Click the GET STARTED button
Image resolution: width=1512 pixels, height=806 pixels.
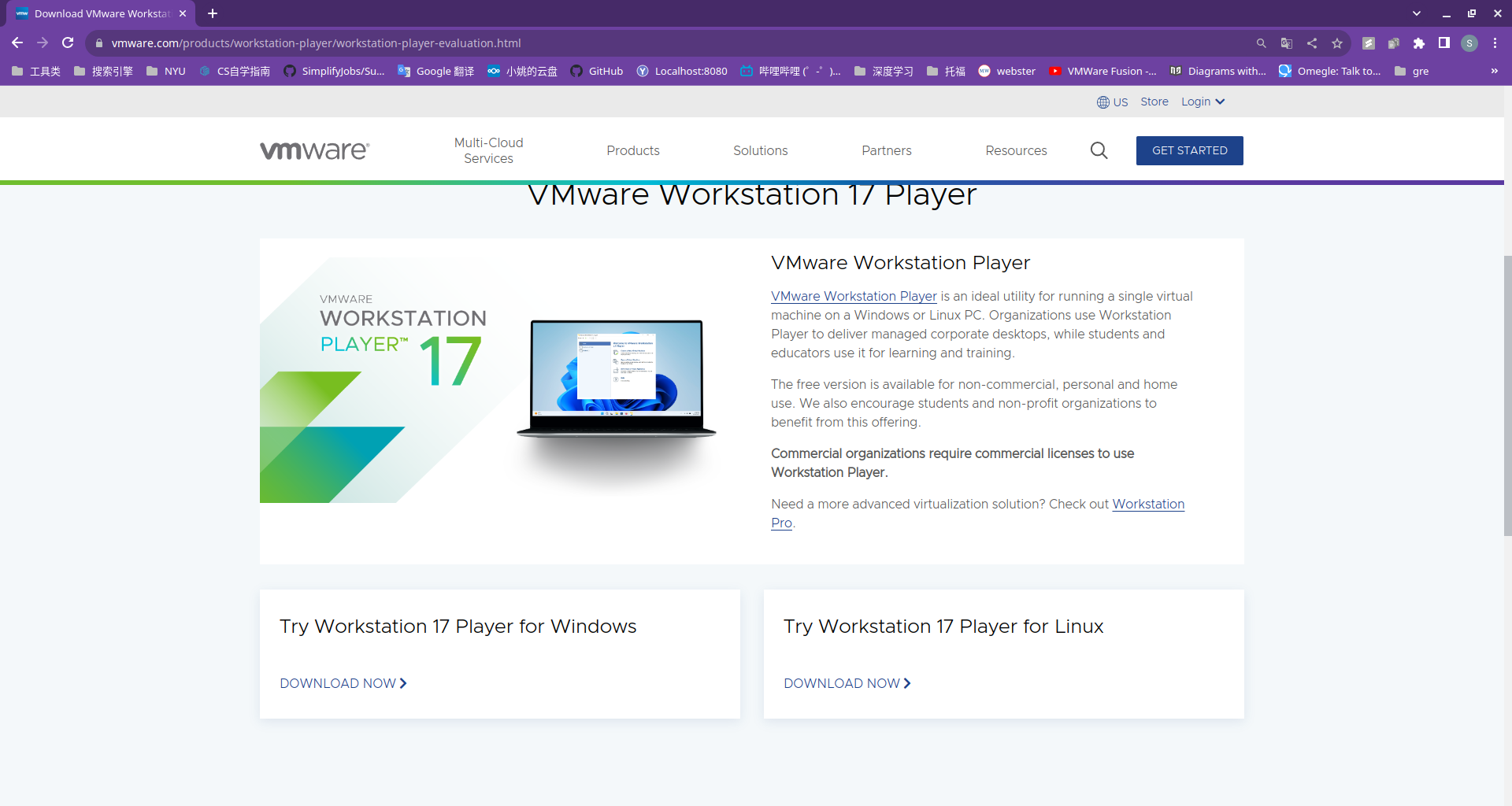click(1189, 150)
